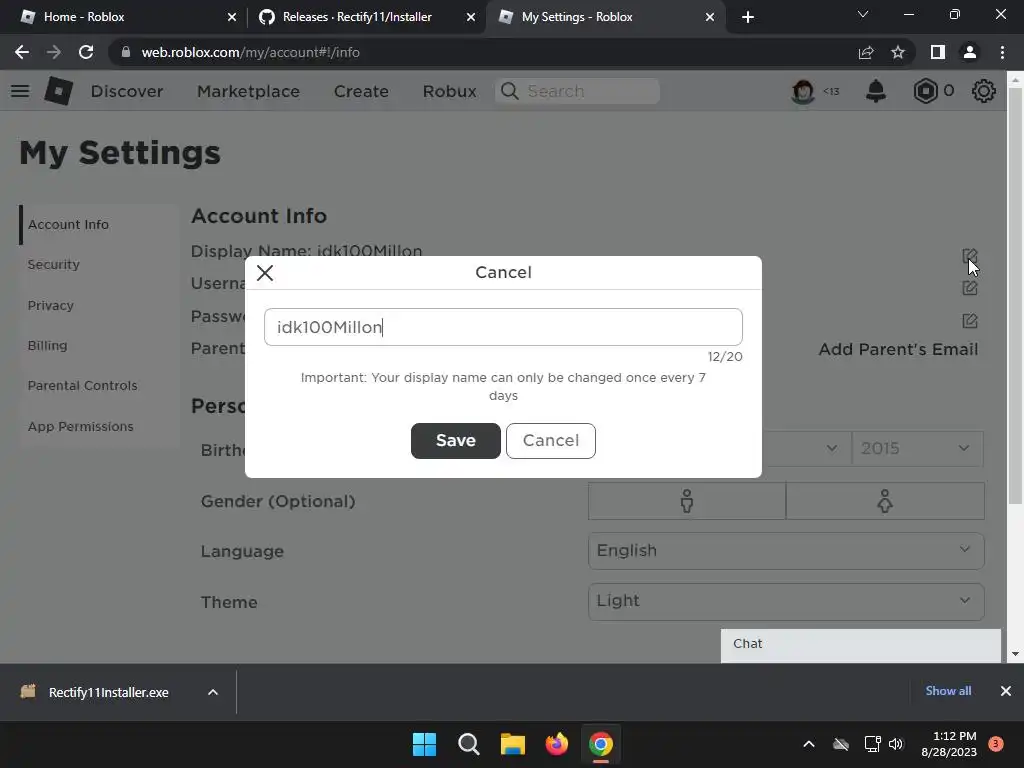The height and width of the screenshot is (768, 1024).
Task: Open birthday year dropdown showing 2015
Action: (917, 449)
